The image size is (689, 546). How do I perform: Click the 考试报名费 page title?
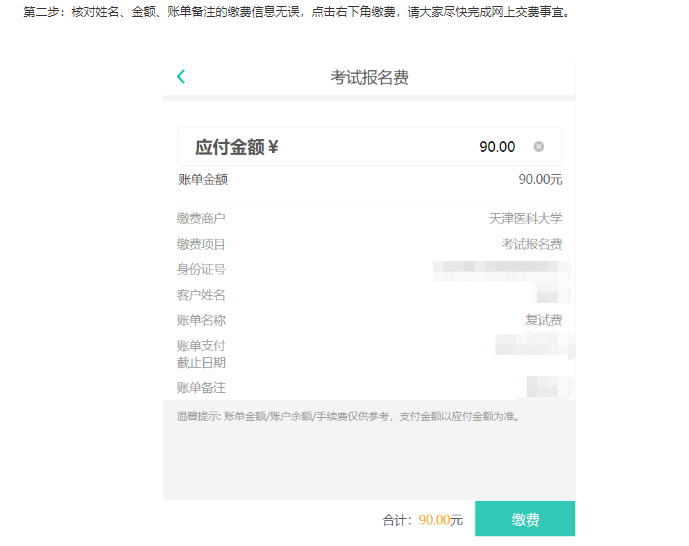369,78
